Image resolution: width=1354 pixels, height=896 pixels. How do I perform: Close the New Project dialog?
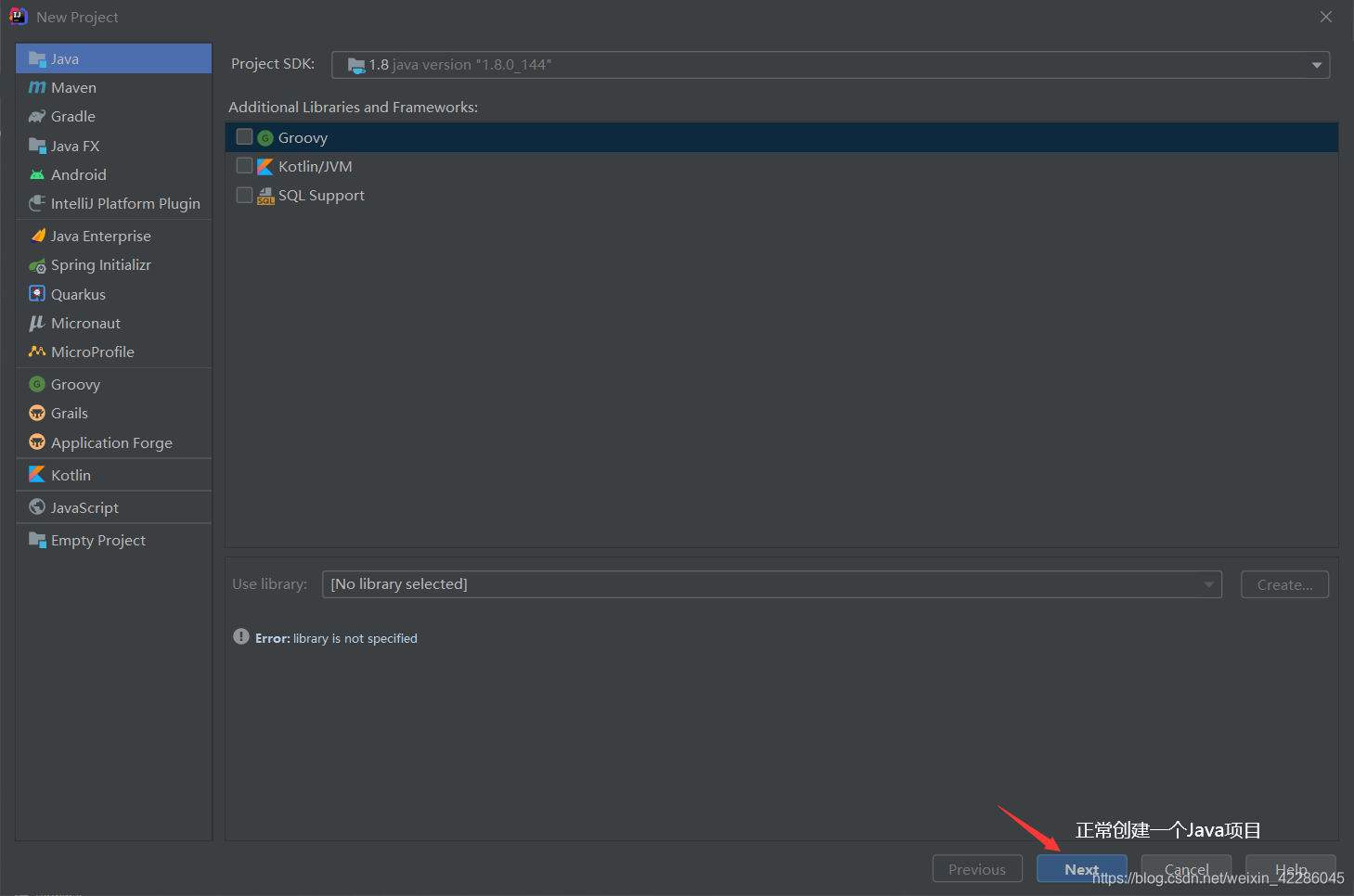click(1326, 17)
